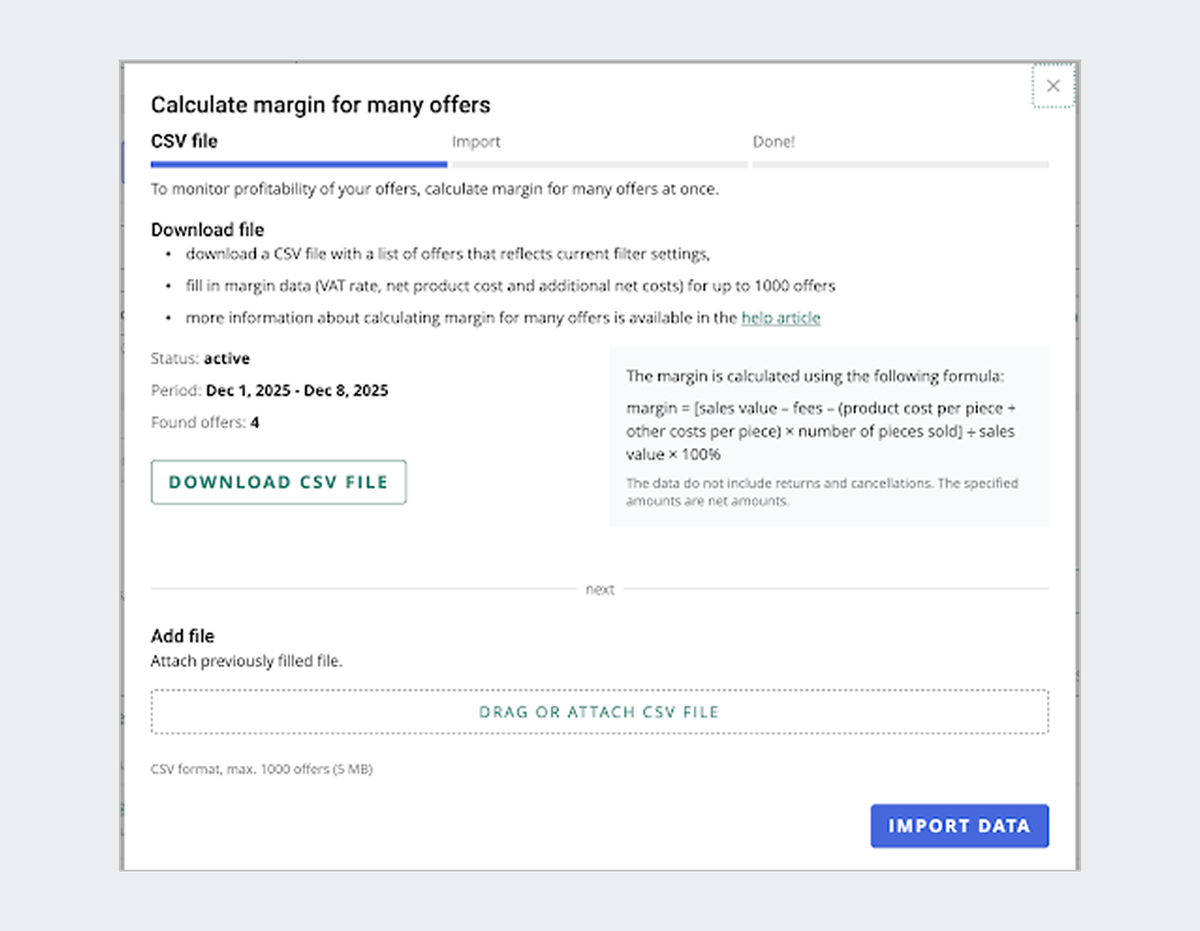Select the CSV file step
The width and height of the screenshot is (1200, 931).
[184, 141]
